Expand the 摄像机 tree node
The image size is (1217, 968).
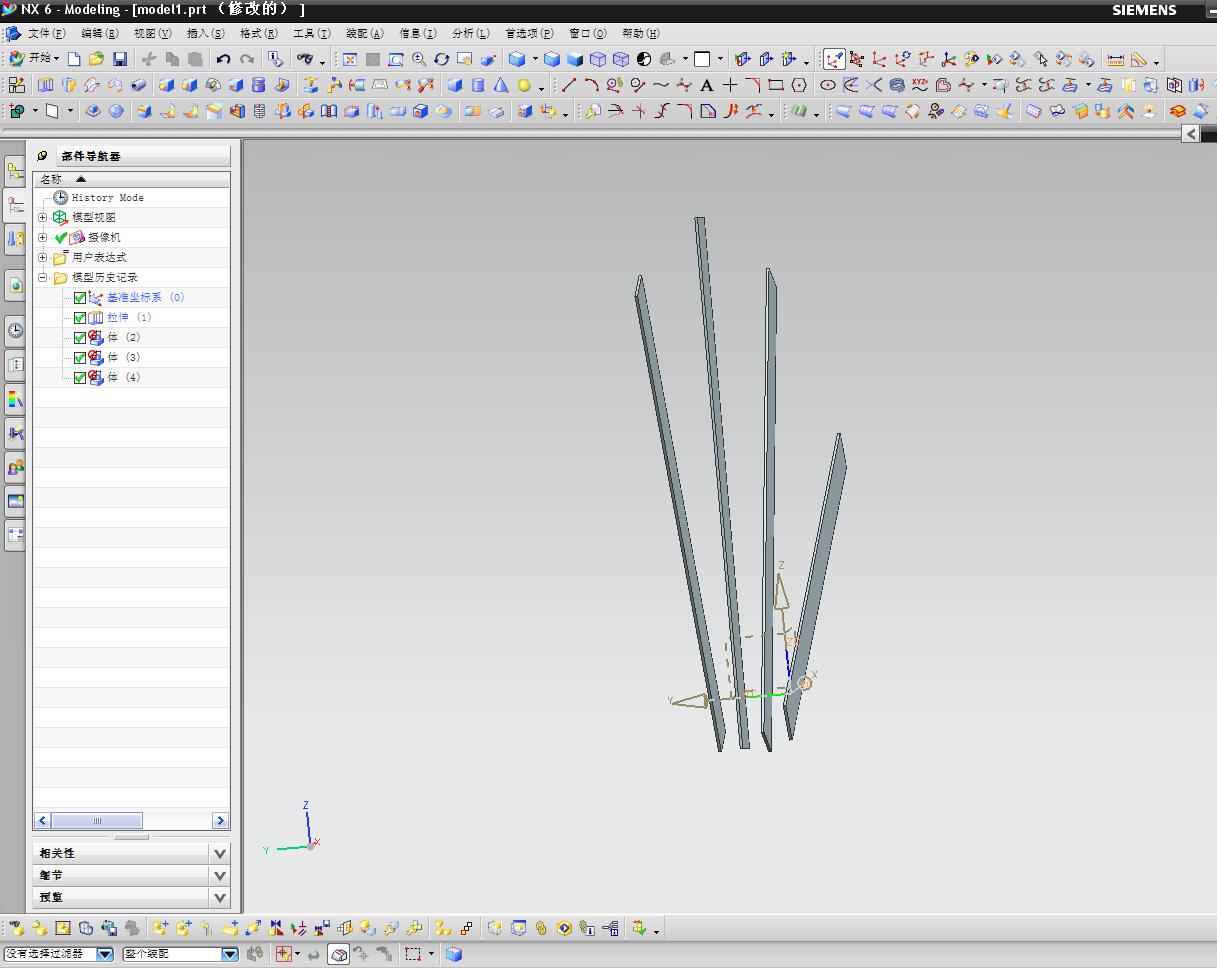(43, 237)
